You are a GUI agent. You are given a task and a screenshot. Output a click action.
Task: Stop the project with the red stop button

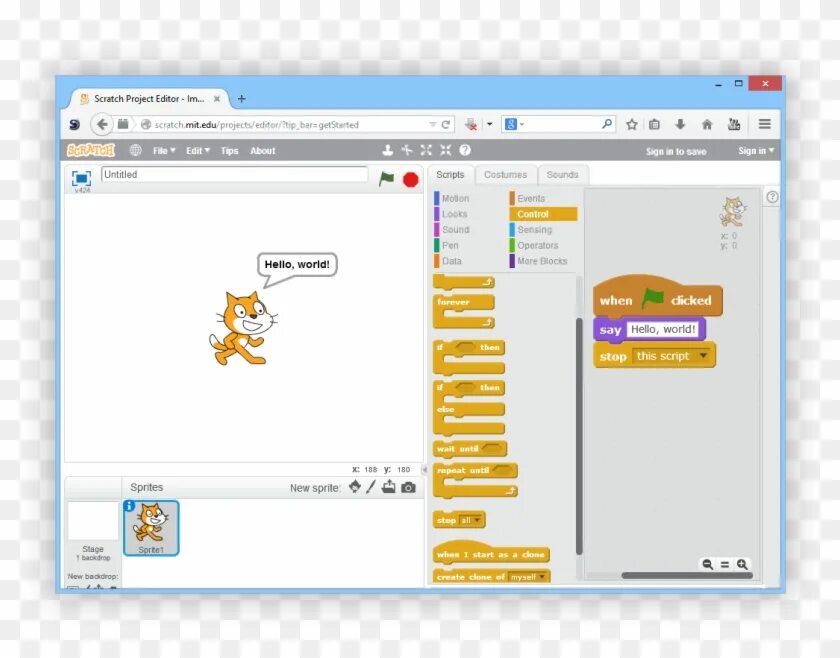tap(411, 180)
